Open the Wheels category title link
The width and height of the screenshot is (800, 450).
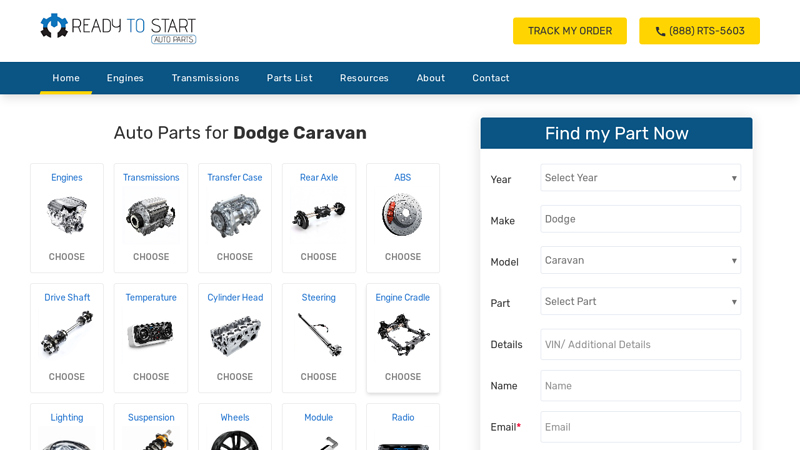pyautogui.click(x=235, y=417)
